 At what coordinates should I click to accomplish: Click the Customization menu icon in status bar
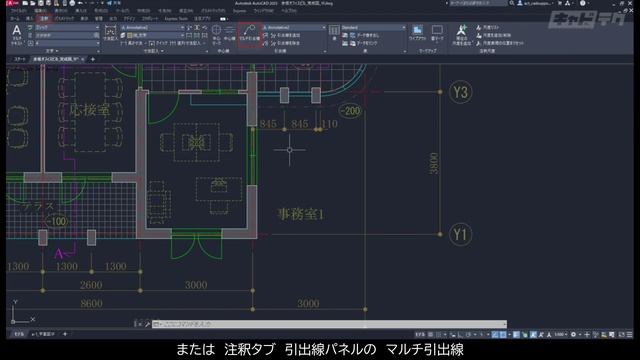(630, 334)
